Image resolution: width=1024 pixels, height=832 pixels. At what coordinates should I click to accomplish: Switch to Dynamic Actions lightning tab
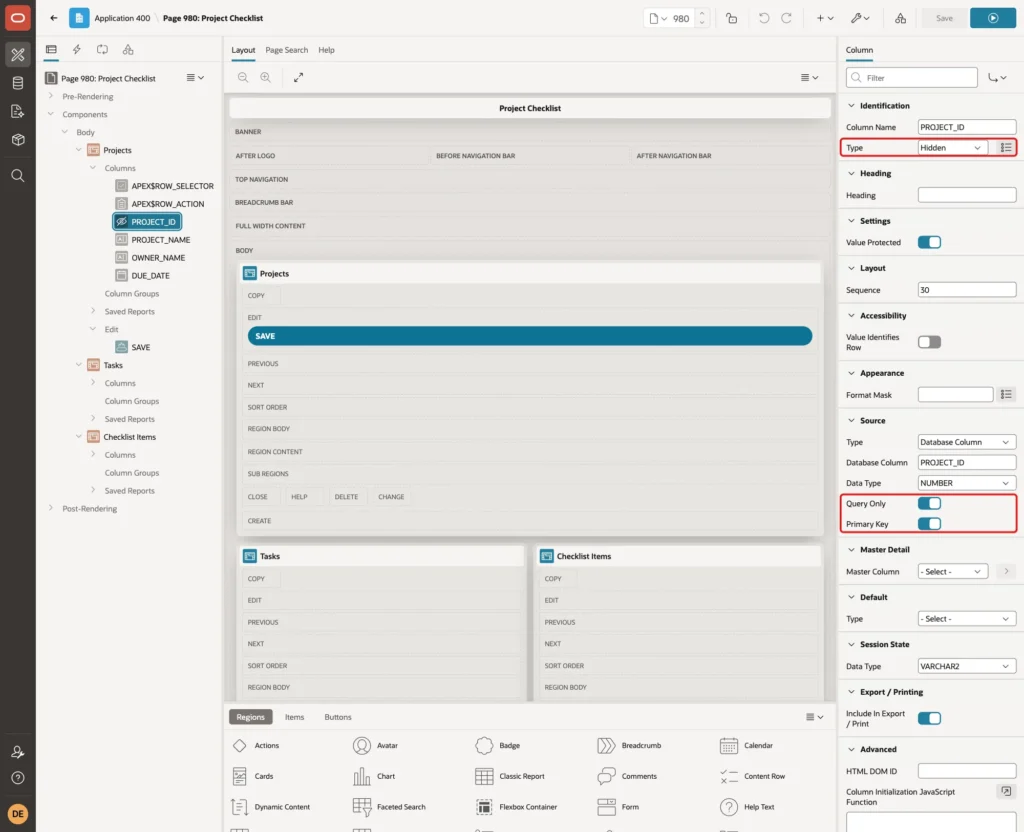[x=76, y=50]
